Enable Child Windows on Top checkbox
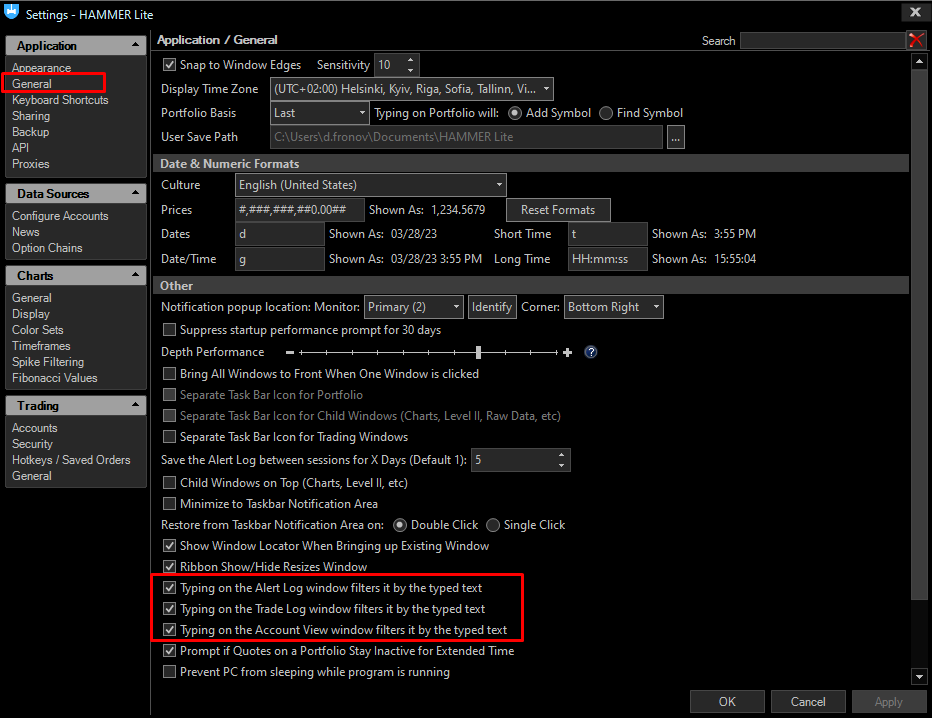The image size is (932, 718). [x=169, y=482]
